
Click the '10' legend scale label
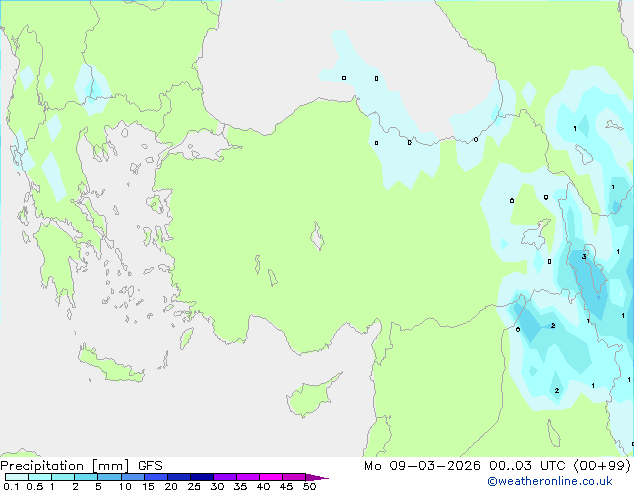tap(125, 486)
